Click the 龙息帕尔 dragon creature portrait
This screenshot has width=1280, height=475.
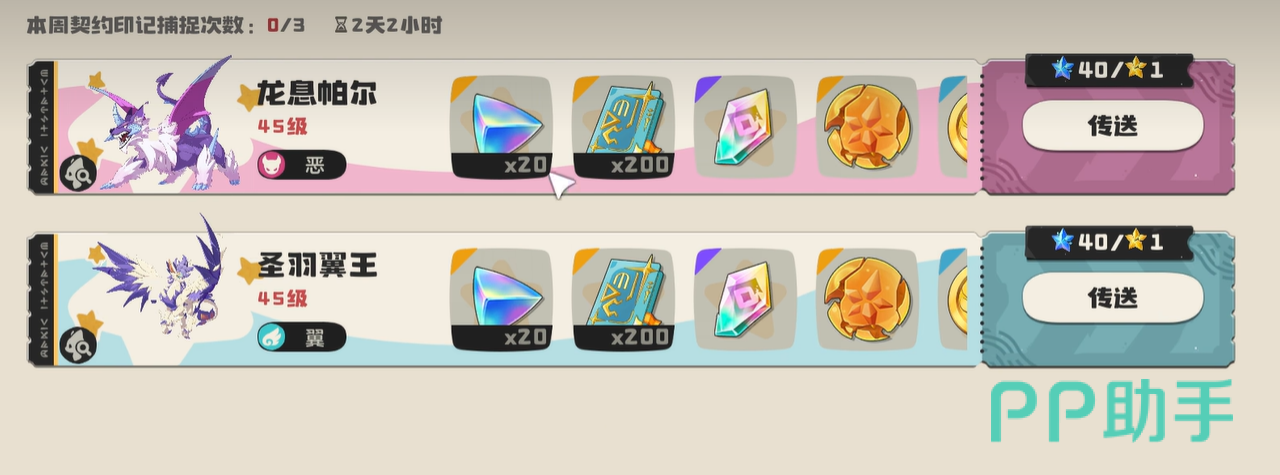170,127
